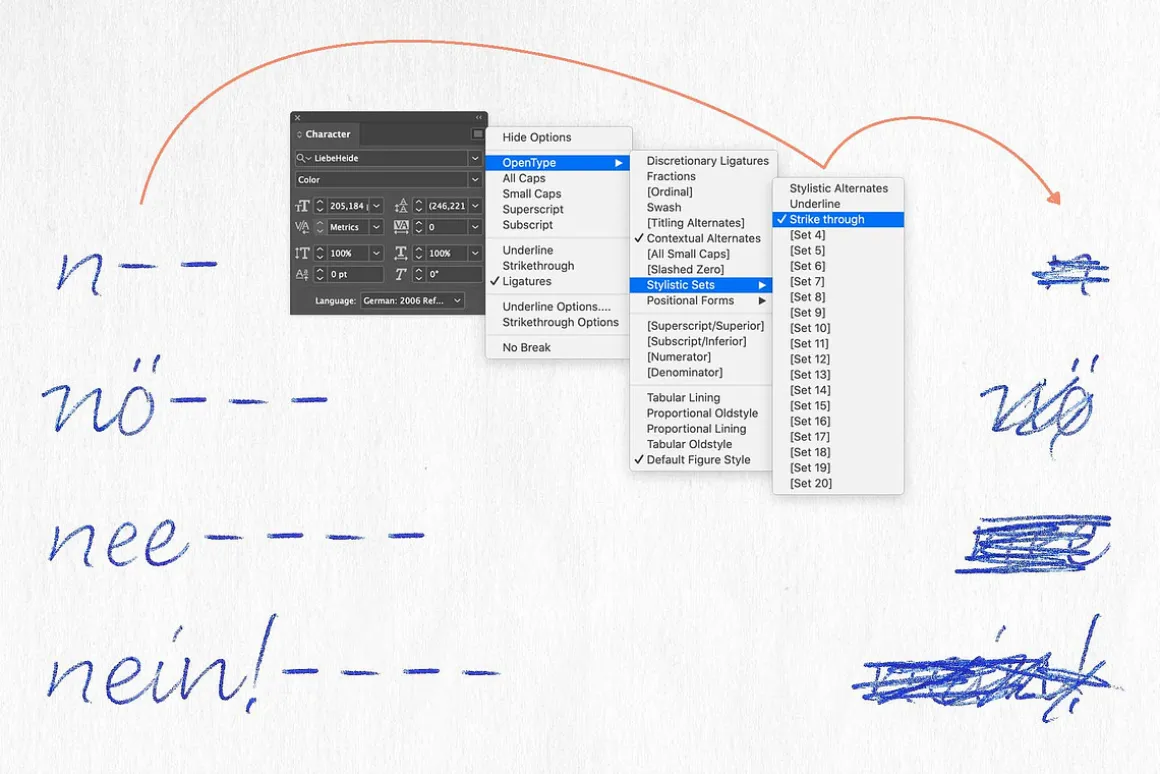1160x774 pixels.
Task: Open the LiebeHeide font family dropdown
Action: pos(475,158)
